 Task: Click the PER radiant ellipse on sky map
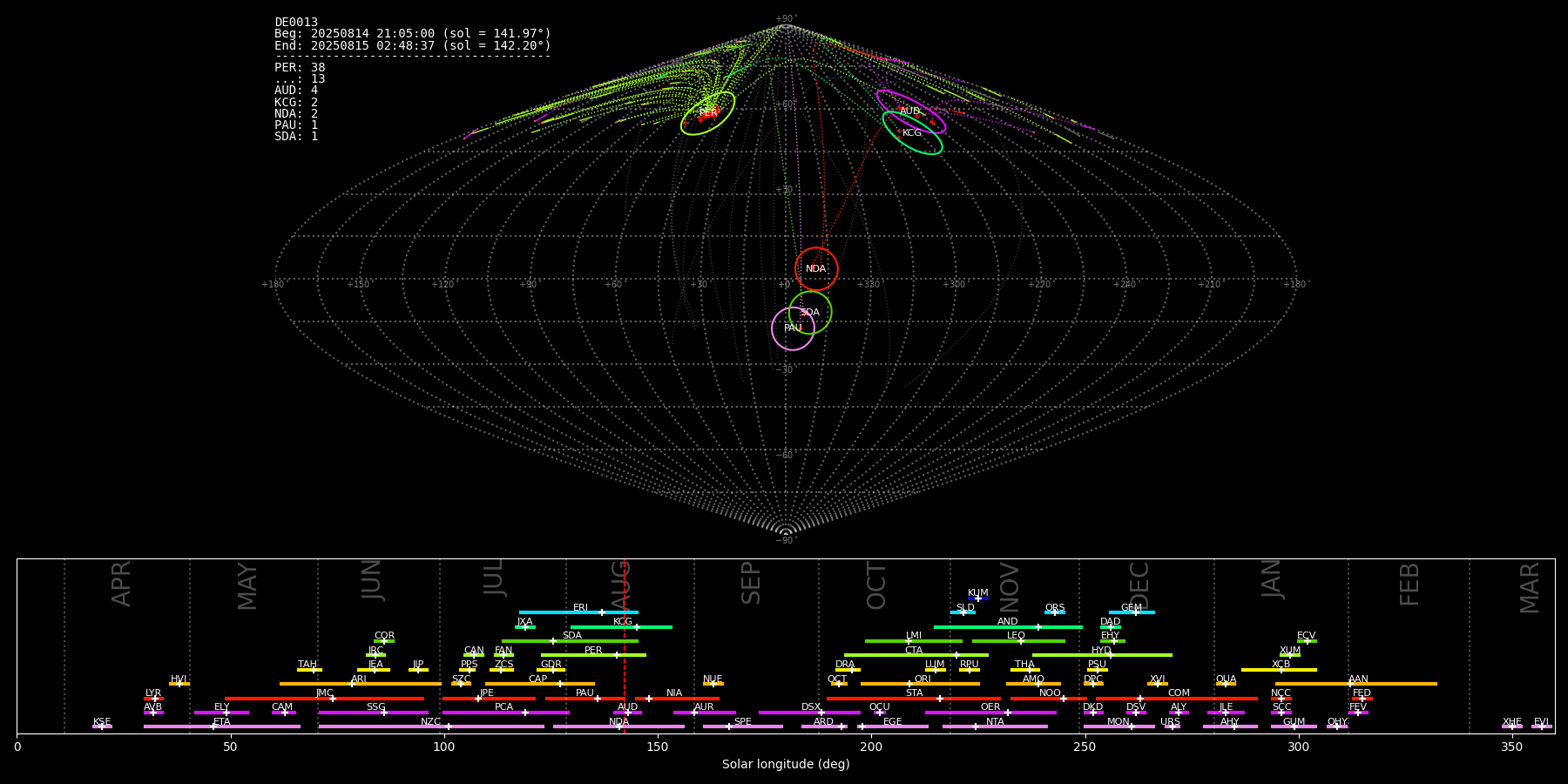tap(707, 113)
